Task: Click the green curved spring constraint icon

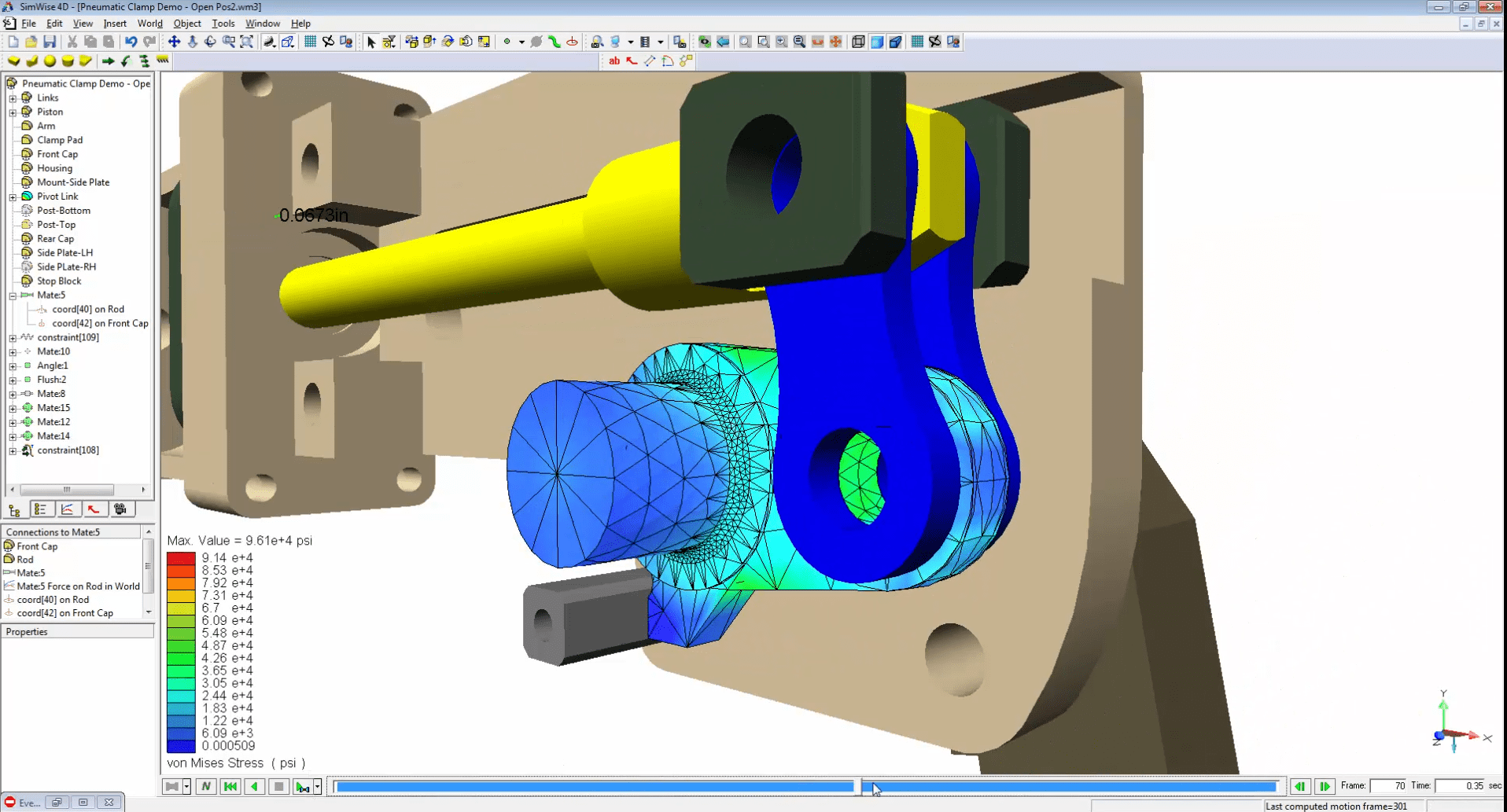Action: tap(555, 42)
